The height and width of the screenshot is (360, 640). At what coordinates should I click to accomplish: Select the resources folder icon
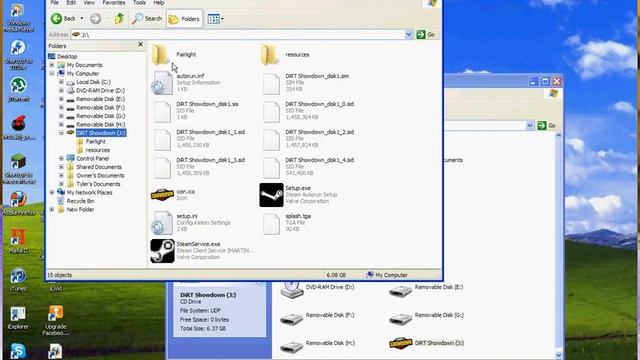pyautogui.click(x=269, y=54)
